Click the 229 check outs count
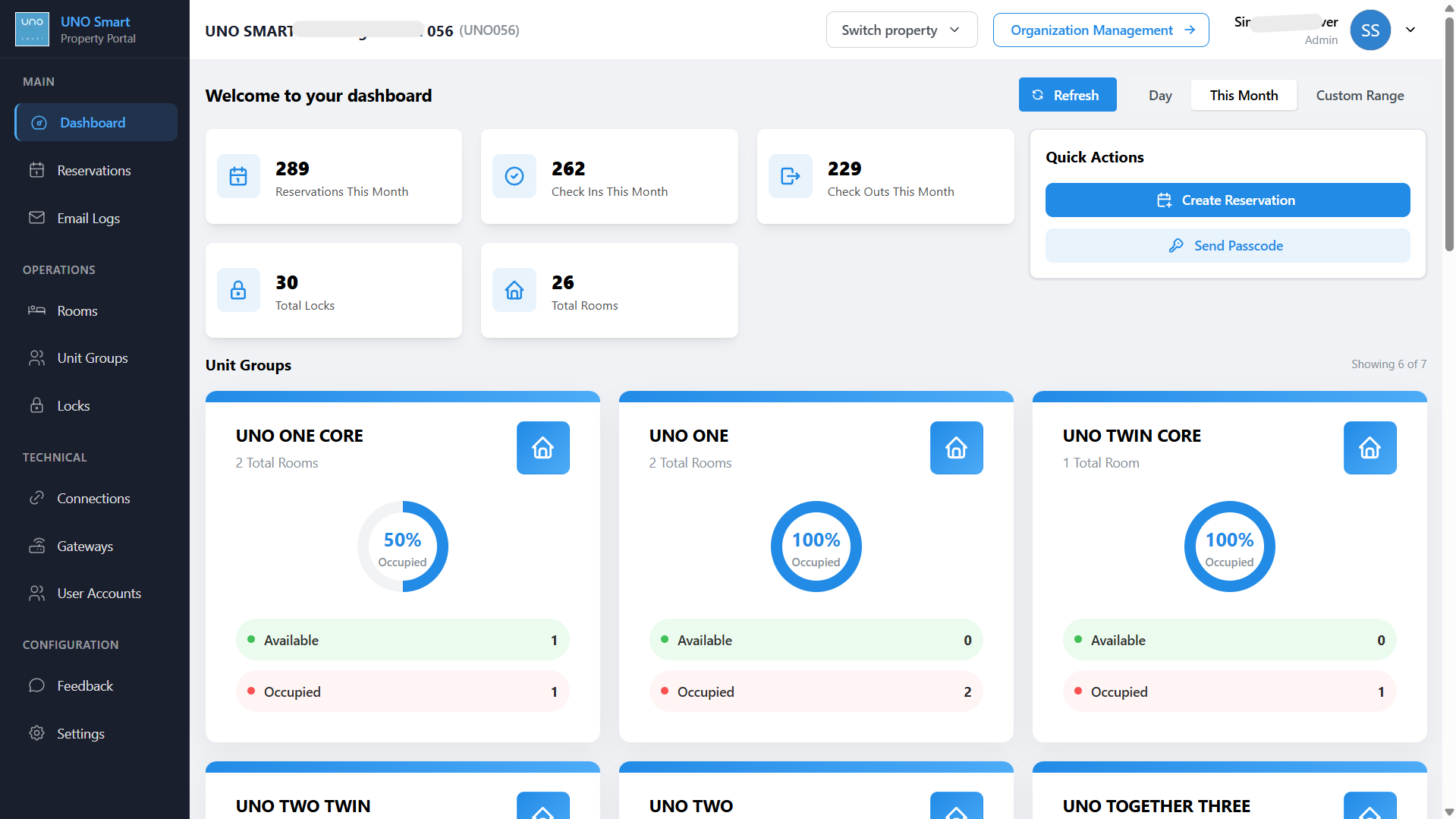This screenshot has height=819, width=1456. click(x=844, y=169)
